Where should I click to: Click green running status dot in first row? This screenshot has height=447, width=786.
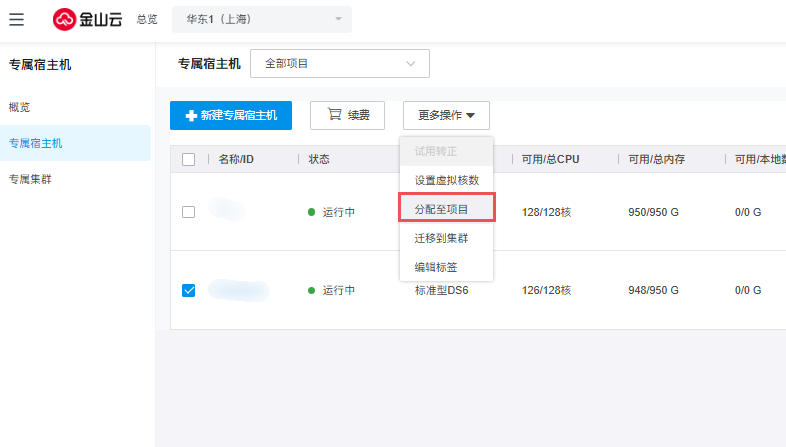click(311, 212)
